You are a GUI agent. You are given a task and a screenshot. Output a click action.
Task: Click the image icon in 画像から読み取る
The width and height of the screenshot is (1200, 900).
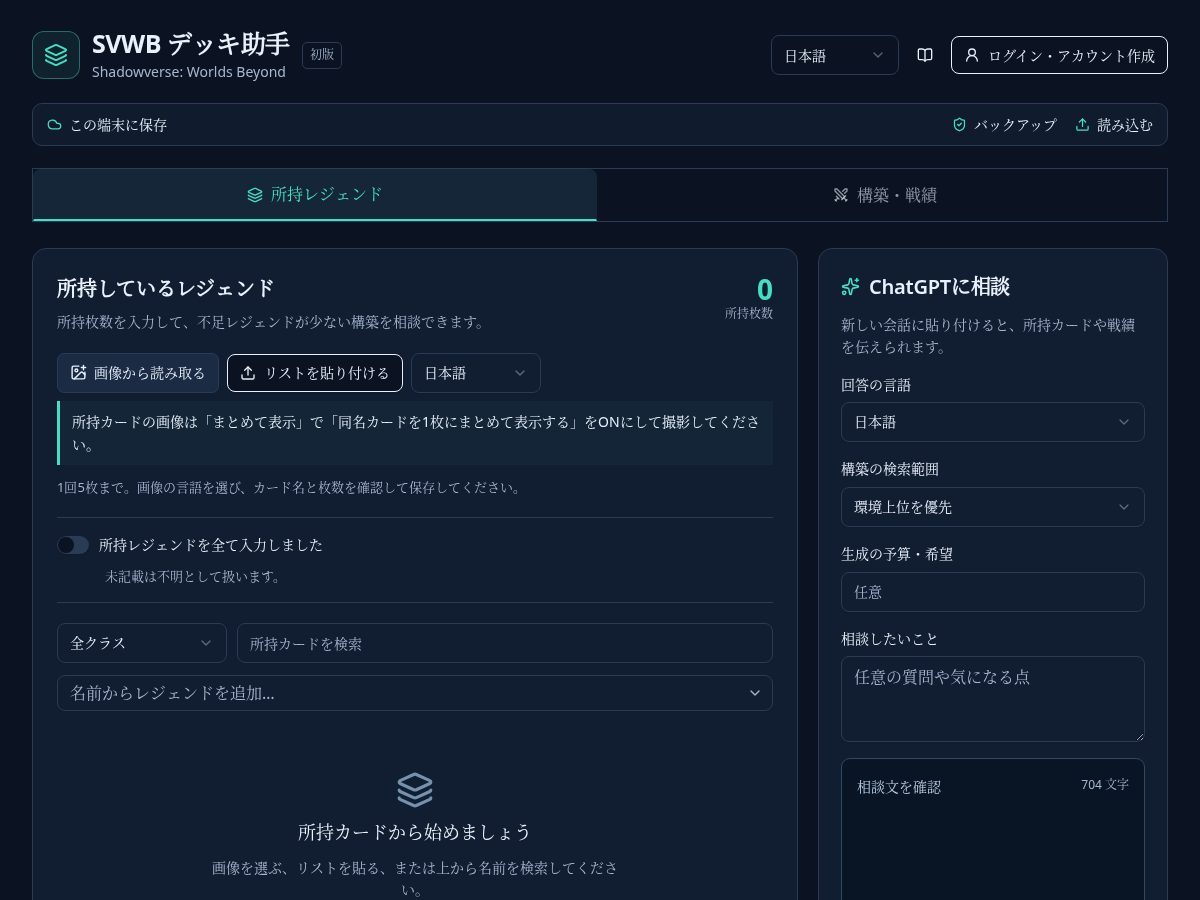(79, 373)
